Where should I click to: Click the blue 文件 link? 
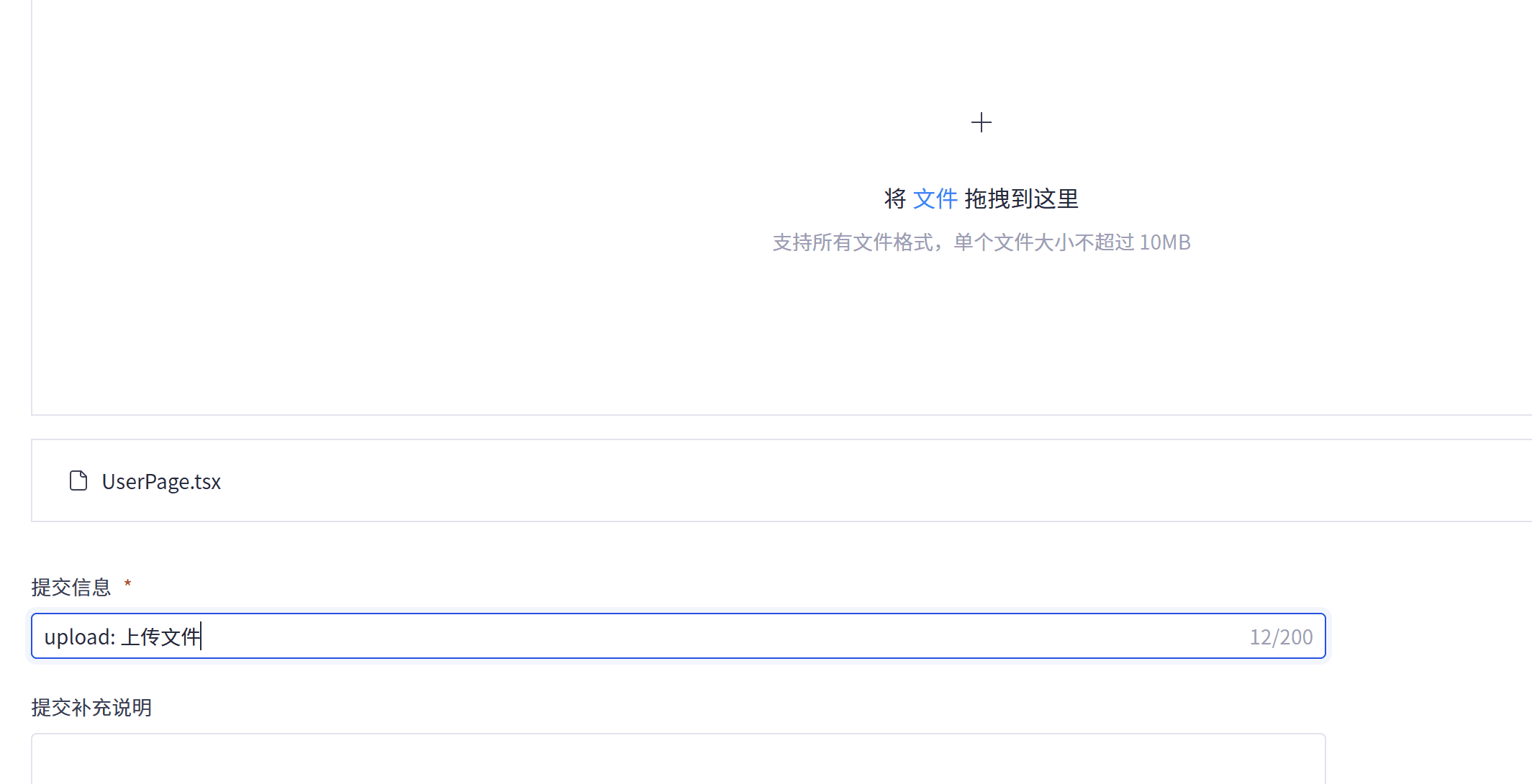click(x=935, y=199)
